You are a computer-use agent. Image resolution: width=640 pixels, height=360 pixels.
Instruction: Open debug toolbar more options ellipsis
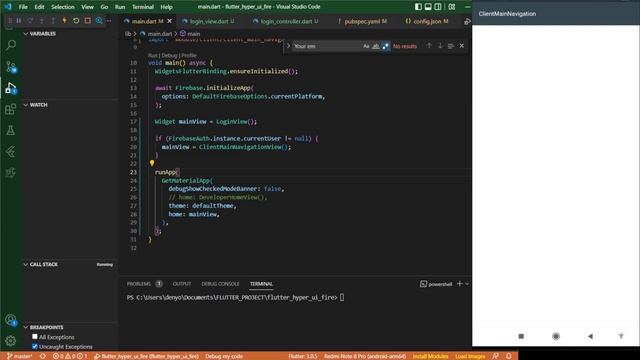coord(109,20)
